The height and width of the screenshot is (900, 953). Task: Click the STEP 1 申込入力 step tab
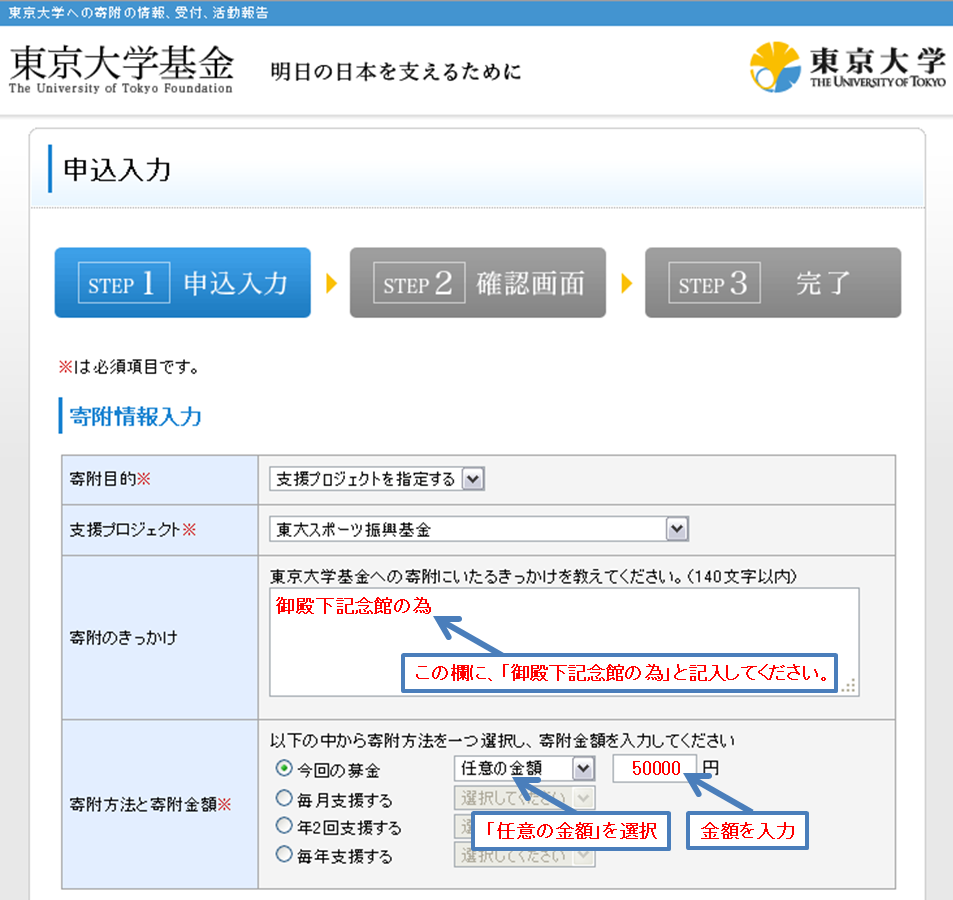pos(182,283)
